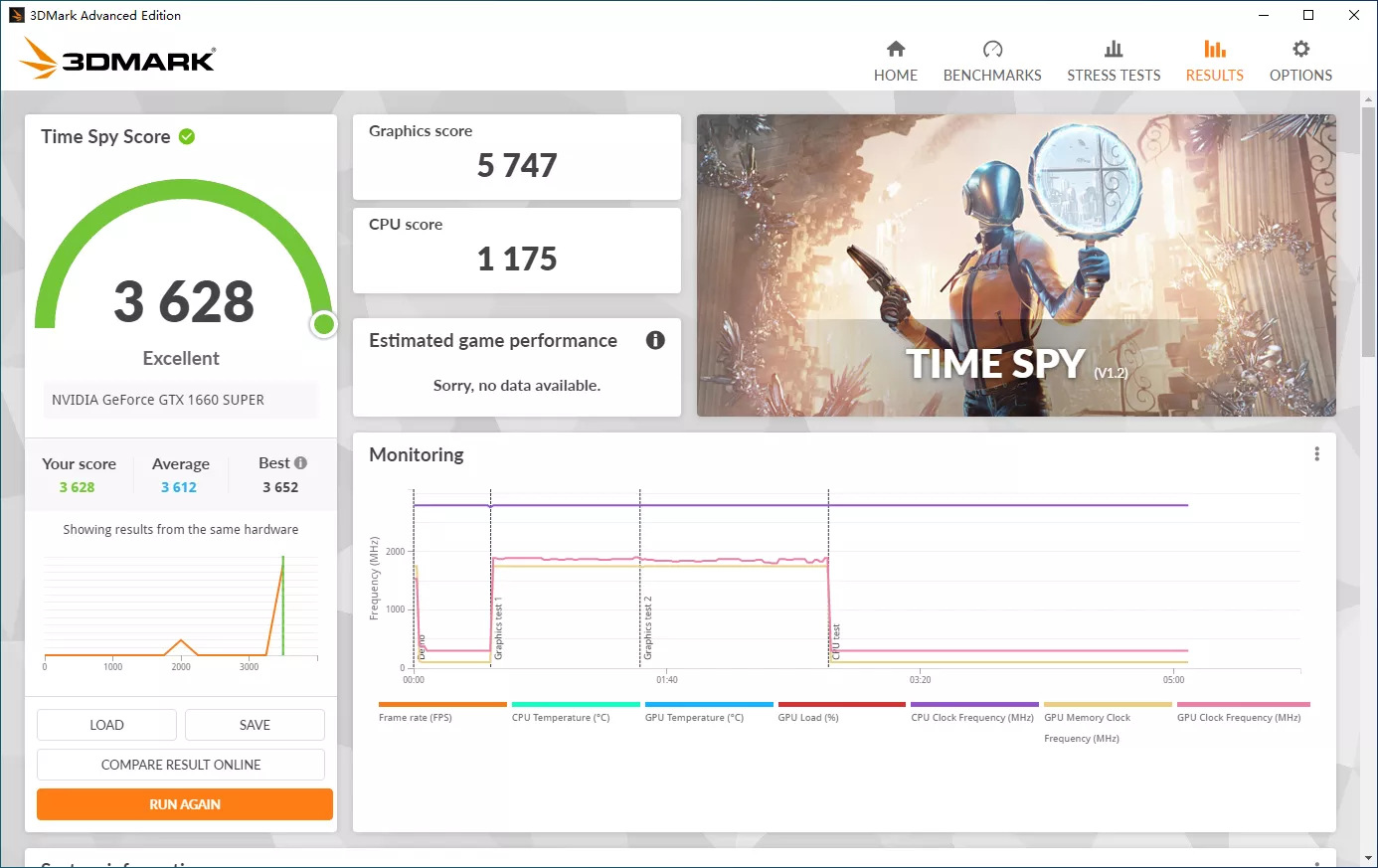Click the 3DMark logo
This screenshot has width=1378, height=868.
(117, 59)
